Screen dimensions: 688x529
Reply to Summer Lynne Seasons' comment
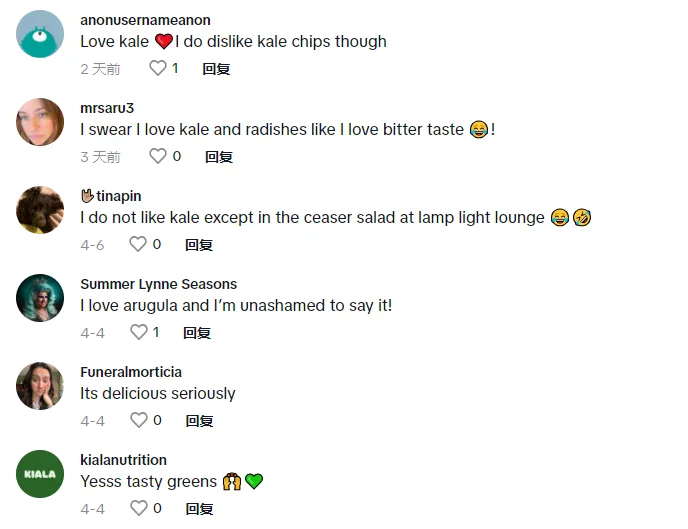pos(197,333)
